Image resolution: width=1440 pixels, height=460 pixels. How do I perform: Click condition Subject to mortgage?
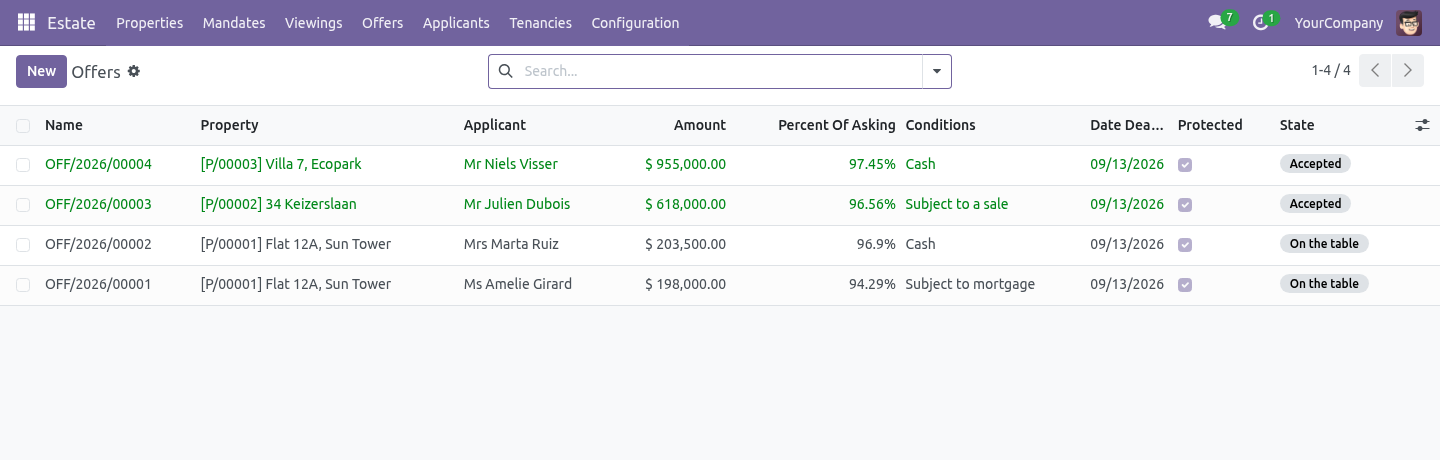970,284
